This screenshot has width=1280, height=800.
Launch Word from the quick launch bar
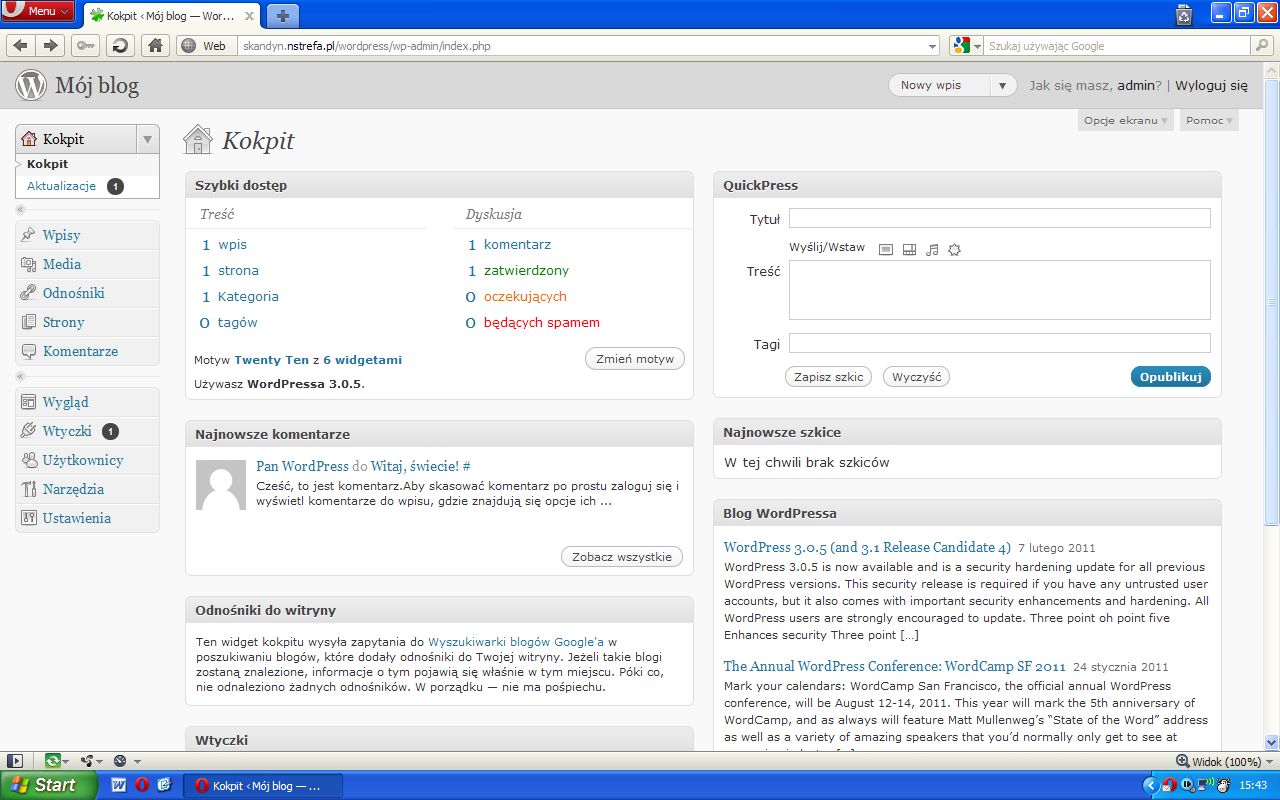tap(118, 785)
